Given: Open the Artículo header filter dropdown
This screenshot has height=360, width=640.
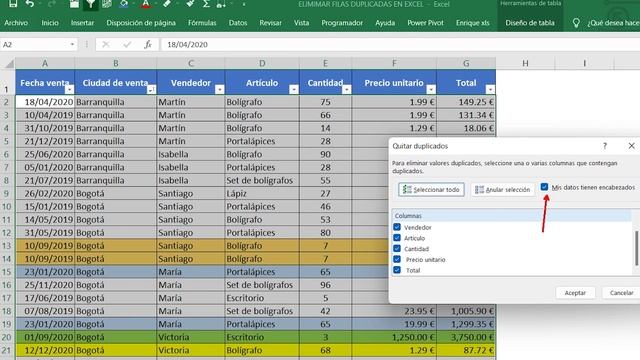Looking at the screenshot, I should 293,89.
